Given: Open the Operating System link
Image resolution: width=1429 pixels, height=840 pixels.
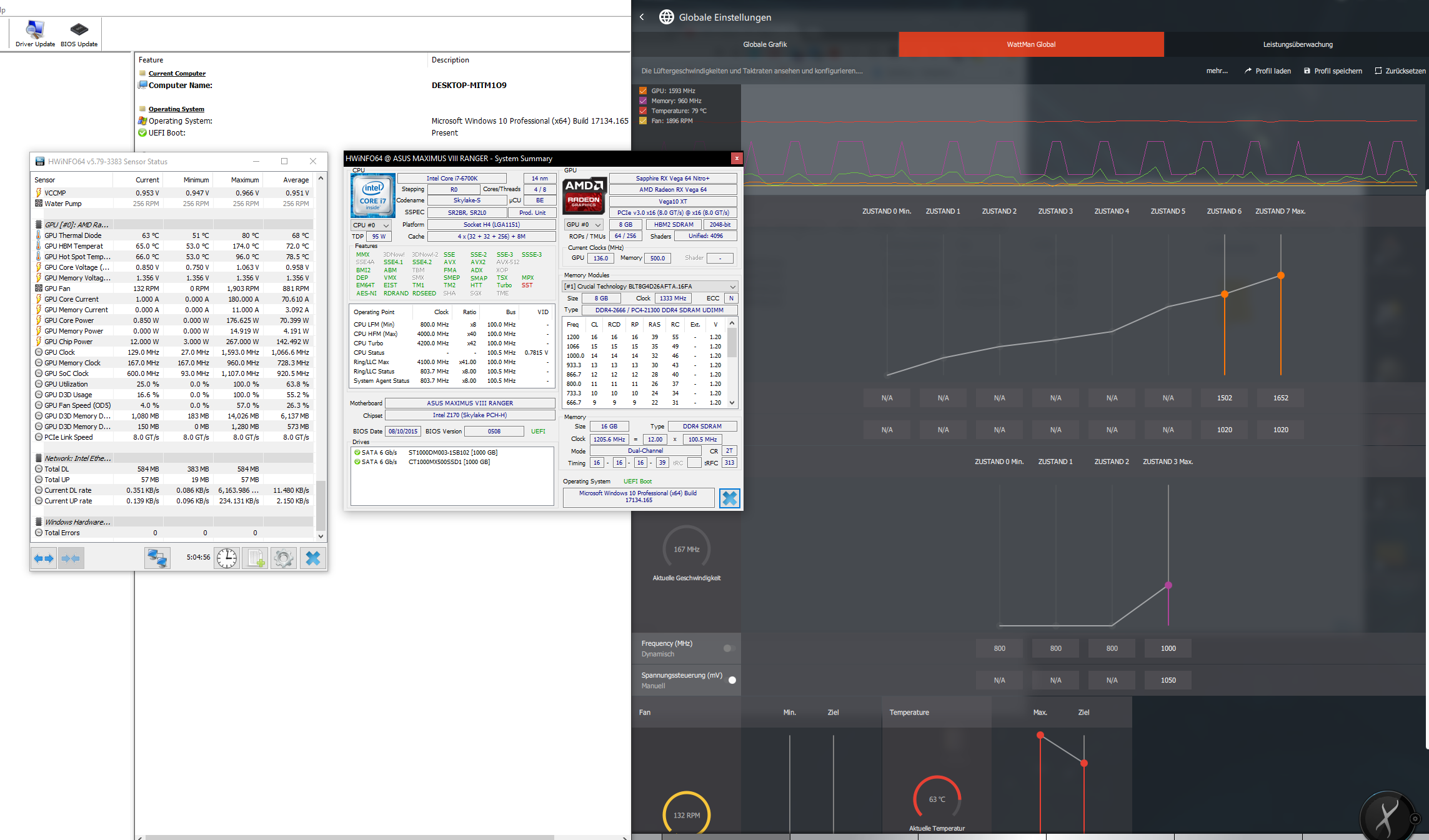Looking at the screenshot, I should [x=176, y=109].
